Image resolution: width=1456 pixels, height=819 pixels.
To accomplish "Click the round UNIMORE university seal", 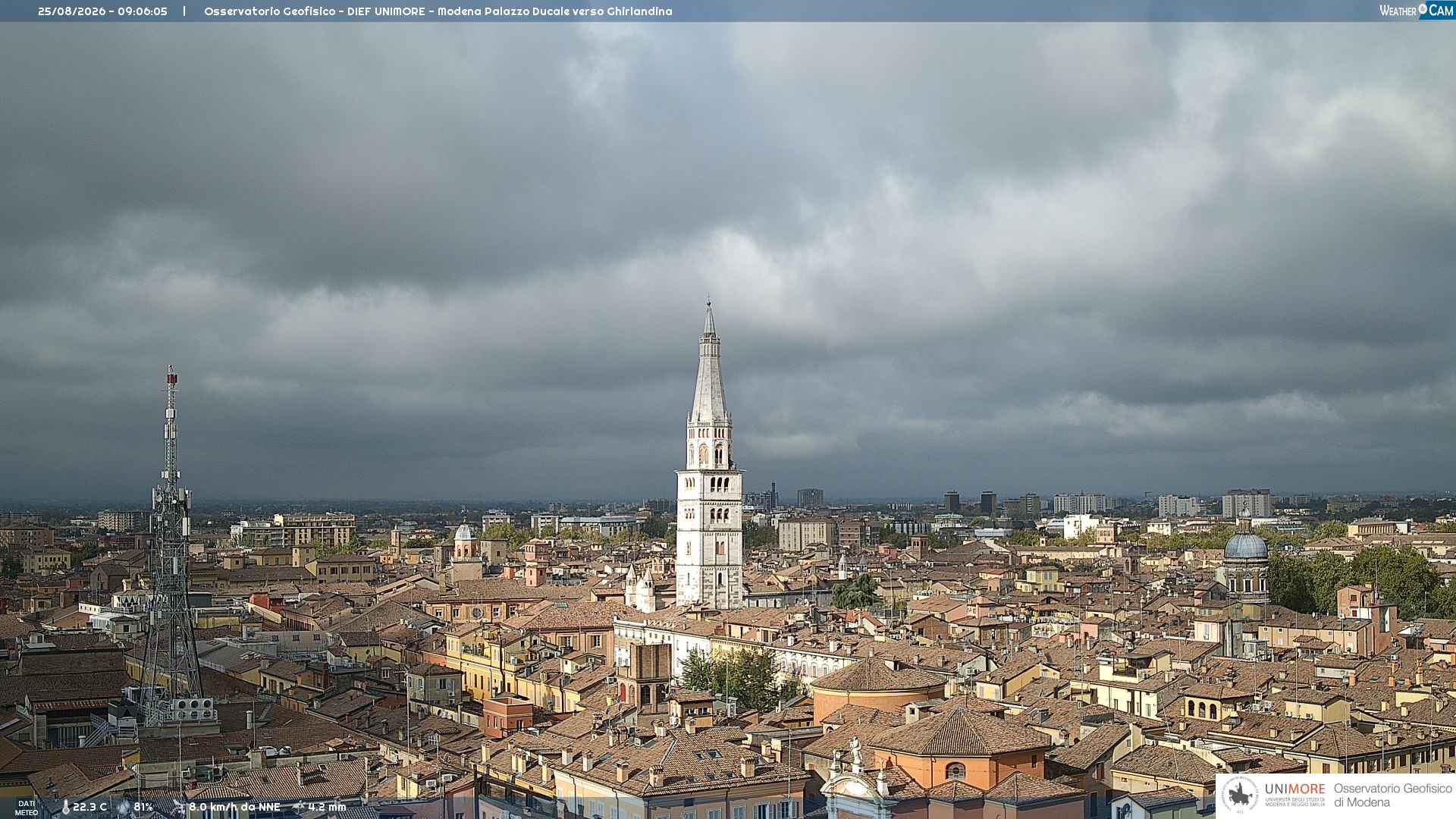I will (x=1241, y=795).
